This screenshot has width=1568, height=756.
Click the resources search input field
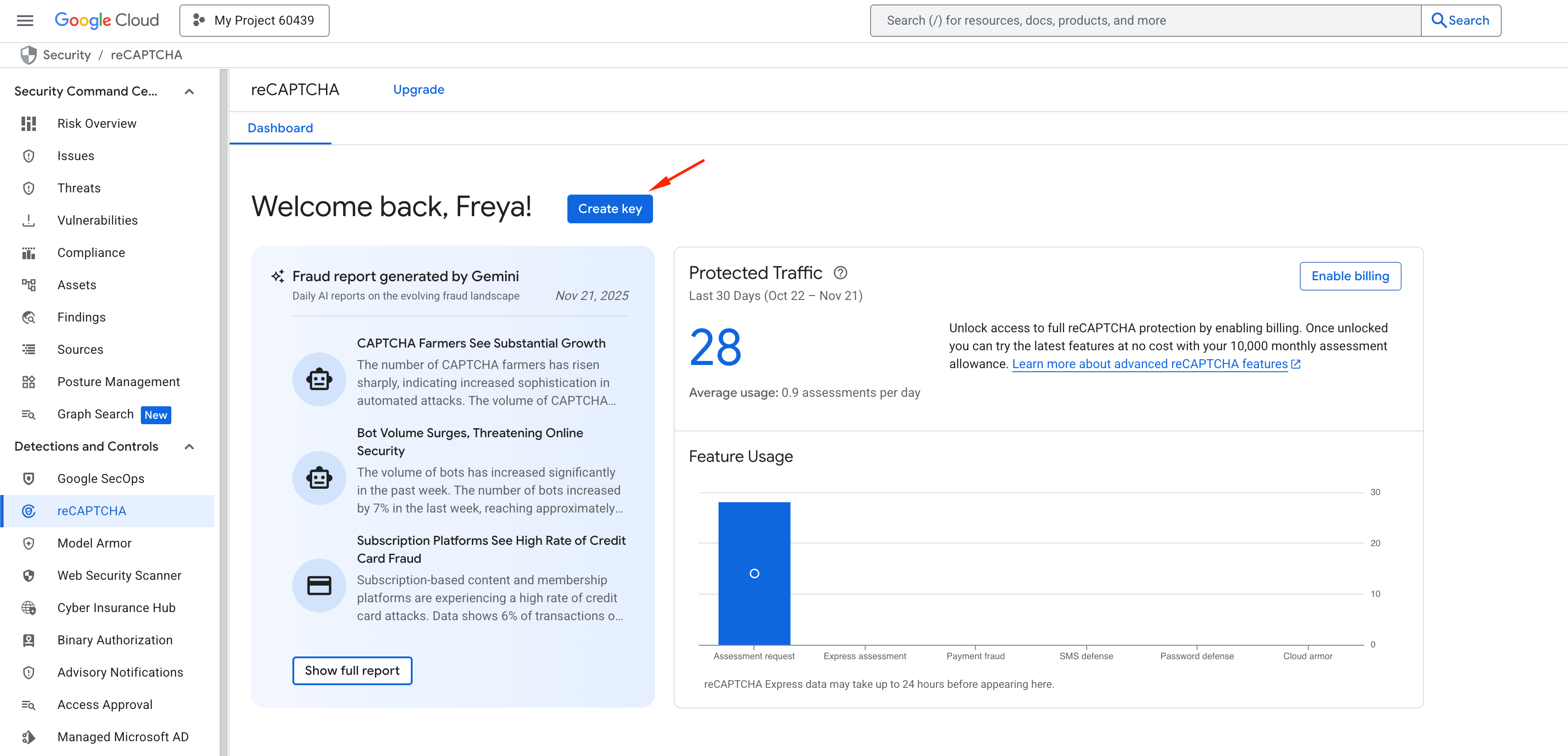1144,21
